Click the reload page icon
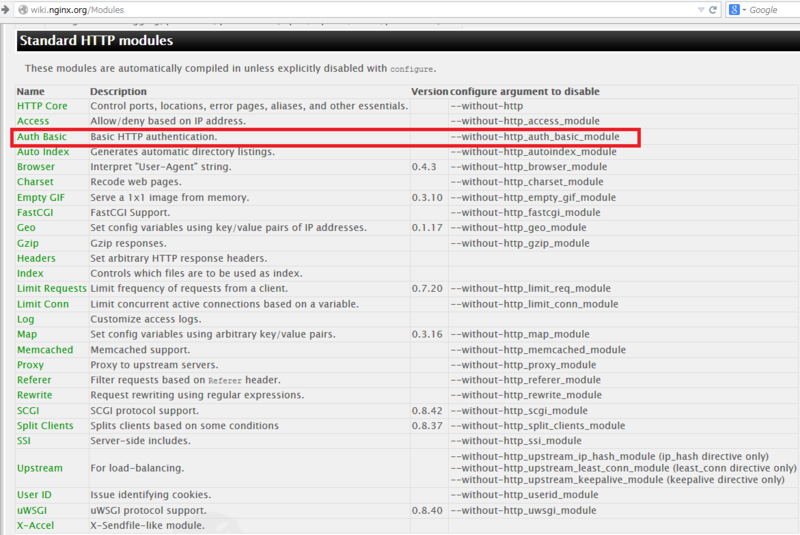800x535 pixels. [713, 10]
